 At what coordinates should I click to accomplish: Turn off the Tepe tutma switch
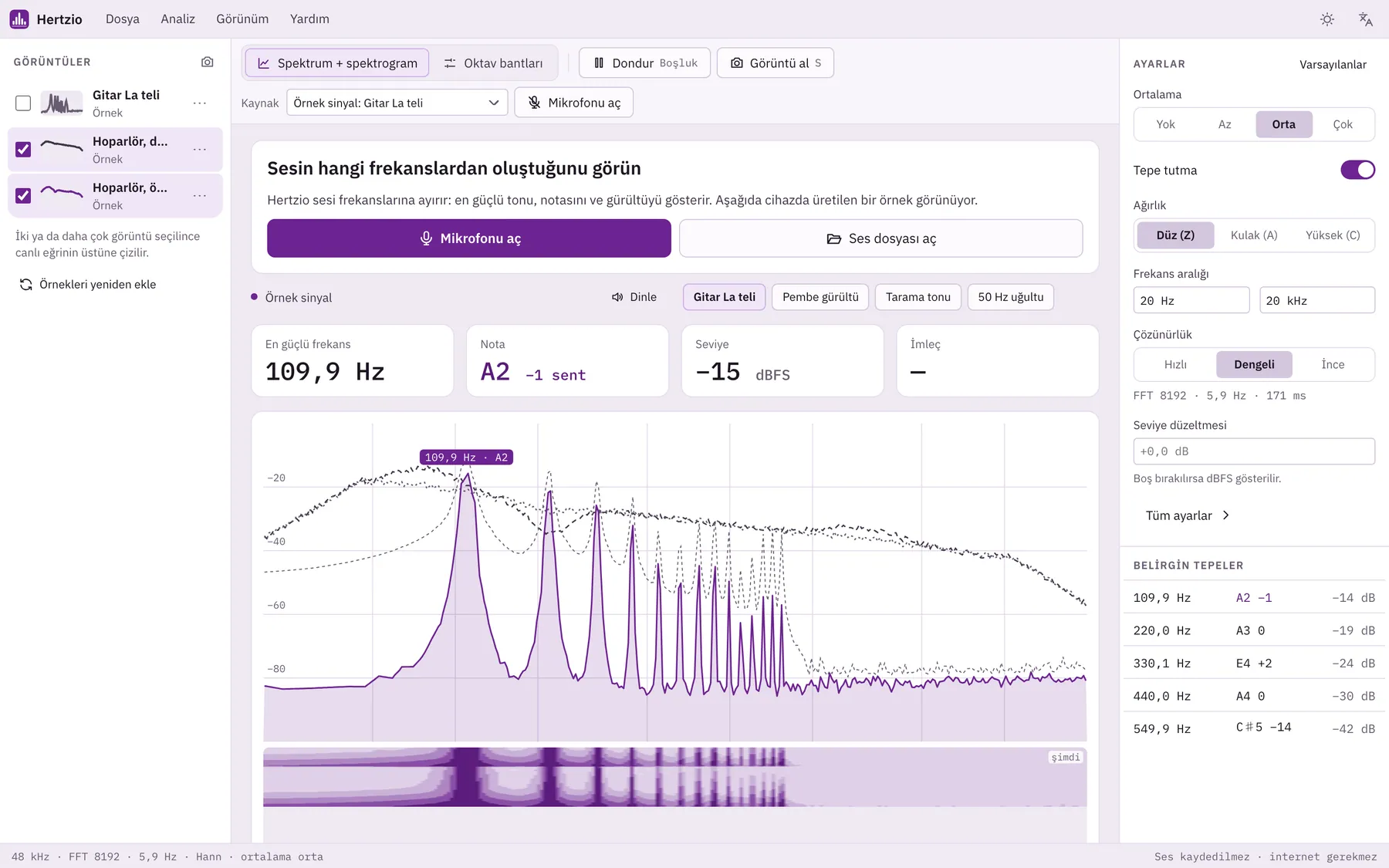[1357, 170]
